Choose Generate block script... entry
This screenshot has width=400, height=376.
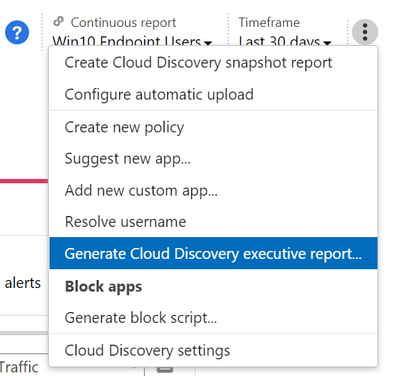click(x=213, y=318)
